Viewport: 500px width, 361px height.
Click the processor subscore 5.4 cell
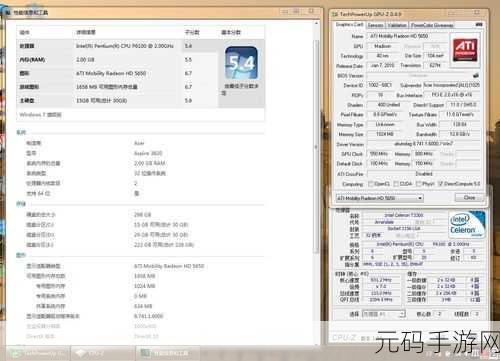pos(188,46)
